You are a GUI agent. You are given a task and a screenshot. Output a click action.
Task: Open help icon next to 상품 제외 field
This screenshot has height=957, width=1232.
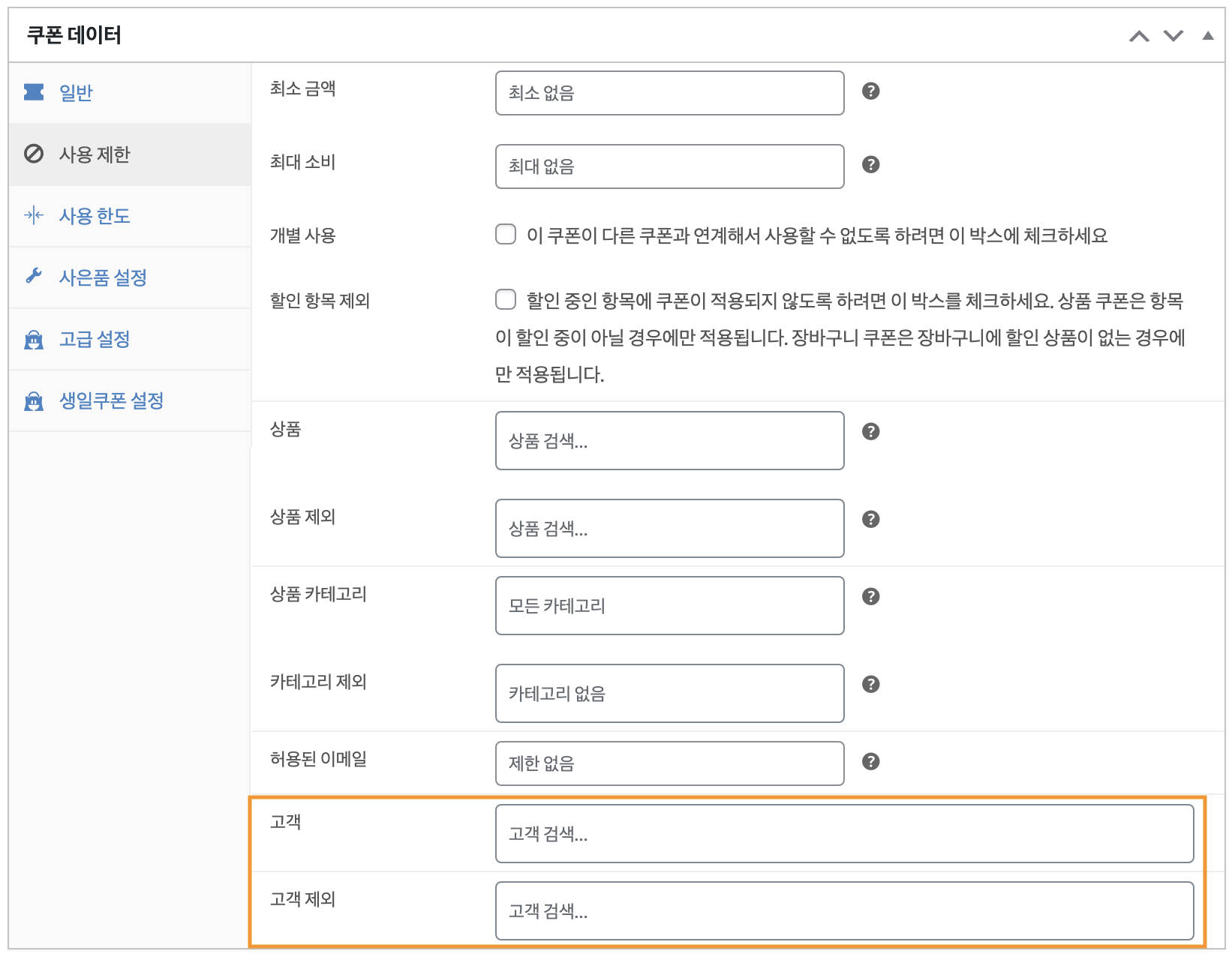tap(870, 519)
